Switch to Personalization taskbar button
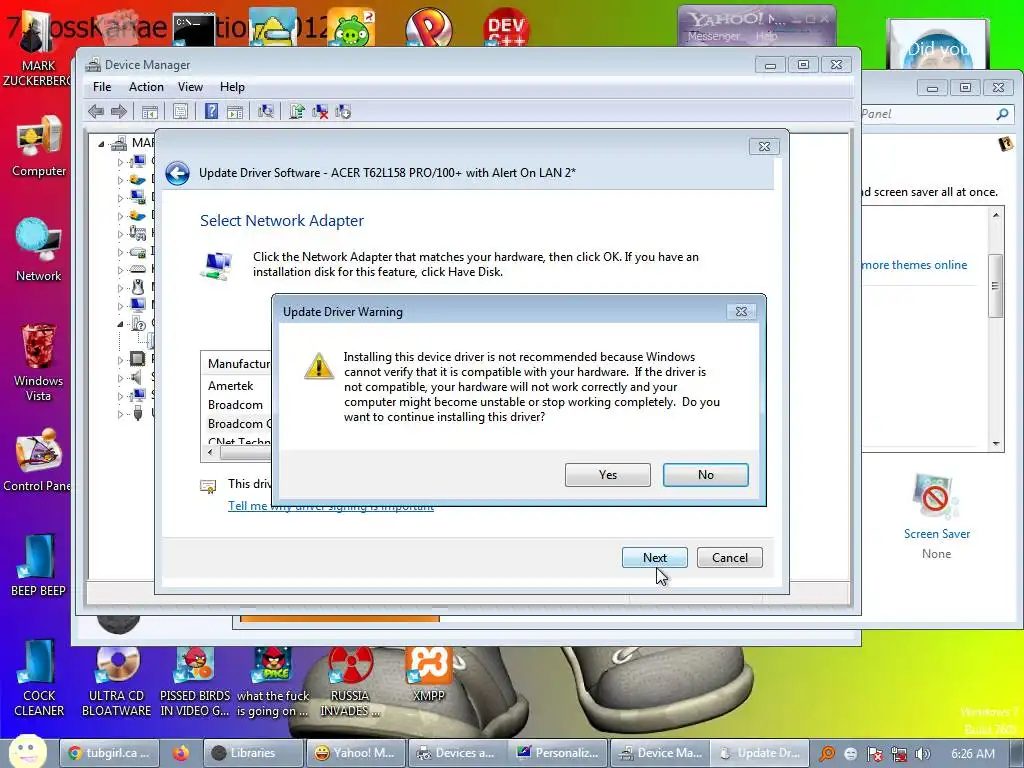1024x768 pixels. click(559, 753)
